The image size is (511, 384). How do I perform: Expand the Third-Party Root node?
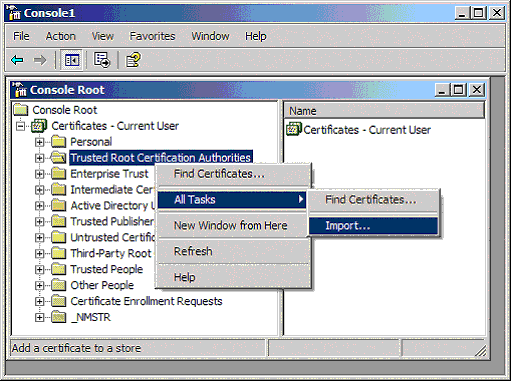pos(39,254)
